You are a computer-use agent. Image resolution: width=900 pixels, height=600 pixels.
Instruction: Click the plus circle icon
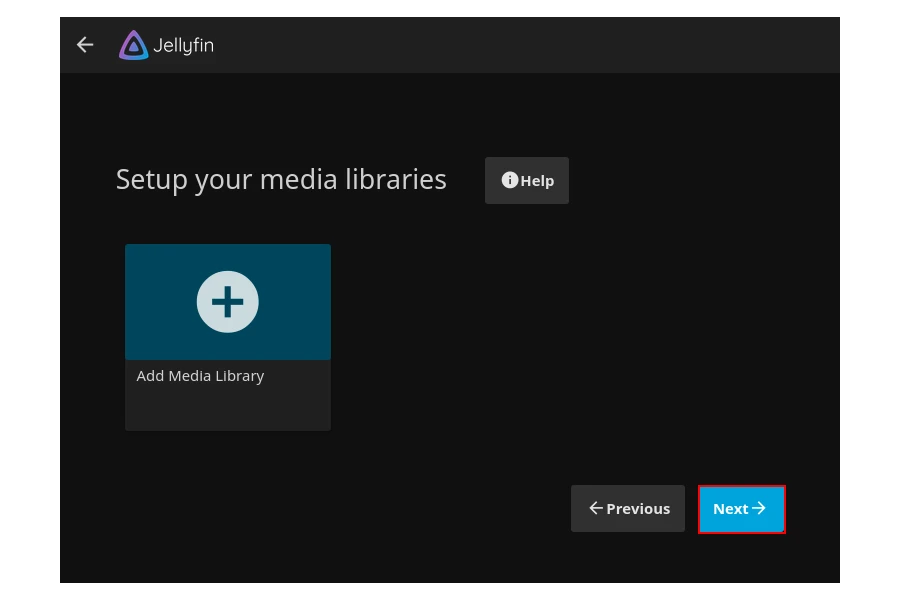[x=228, y=301]
